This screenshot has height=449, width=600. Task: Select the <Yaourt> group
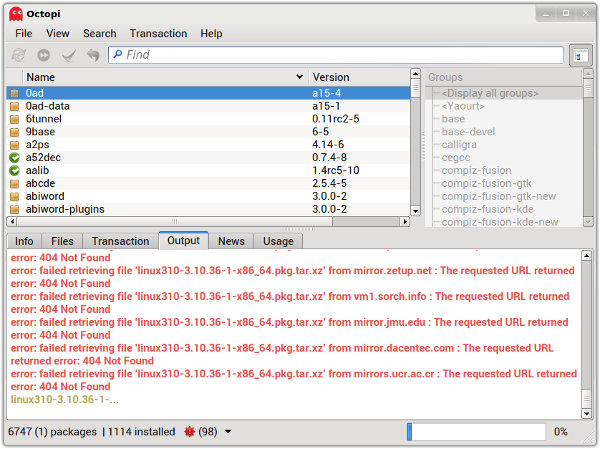pyautogui.click(x=463, y=106)
